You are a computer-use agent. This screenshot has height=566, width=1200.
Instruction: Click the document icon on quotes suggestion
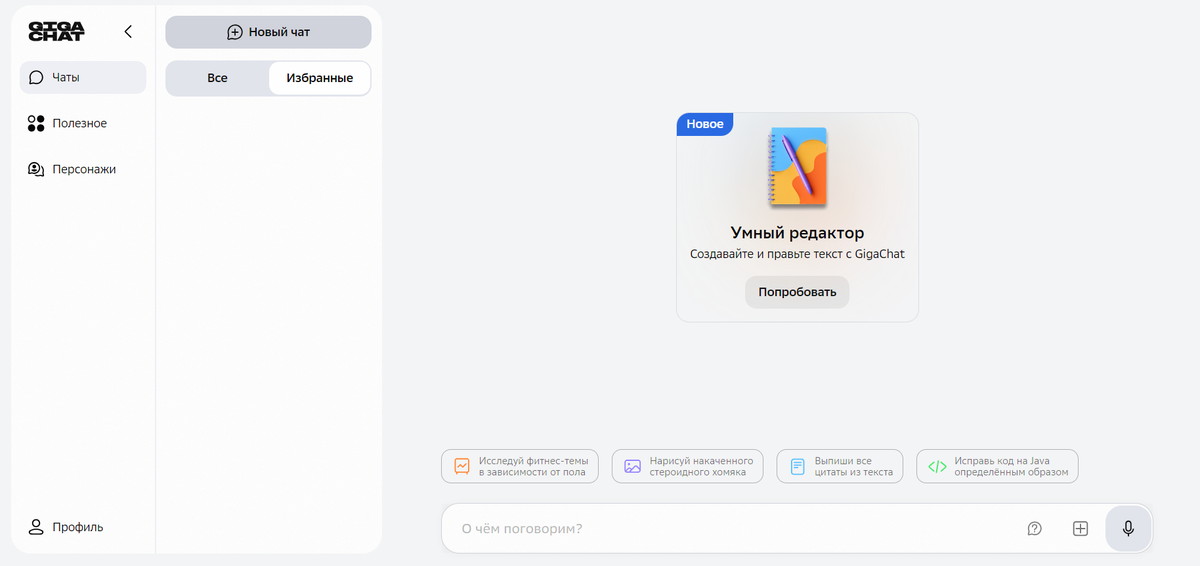click(x=797, y=466)
